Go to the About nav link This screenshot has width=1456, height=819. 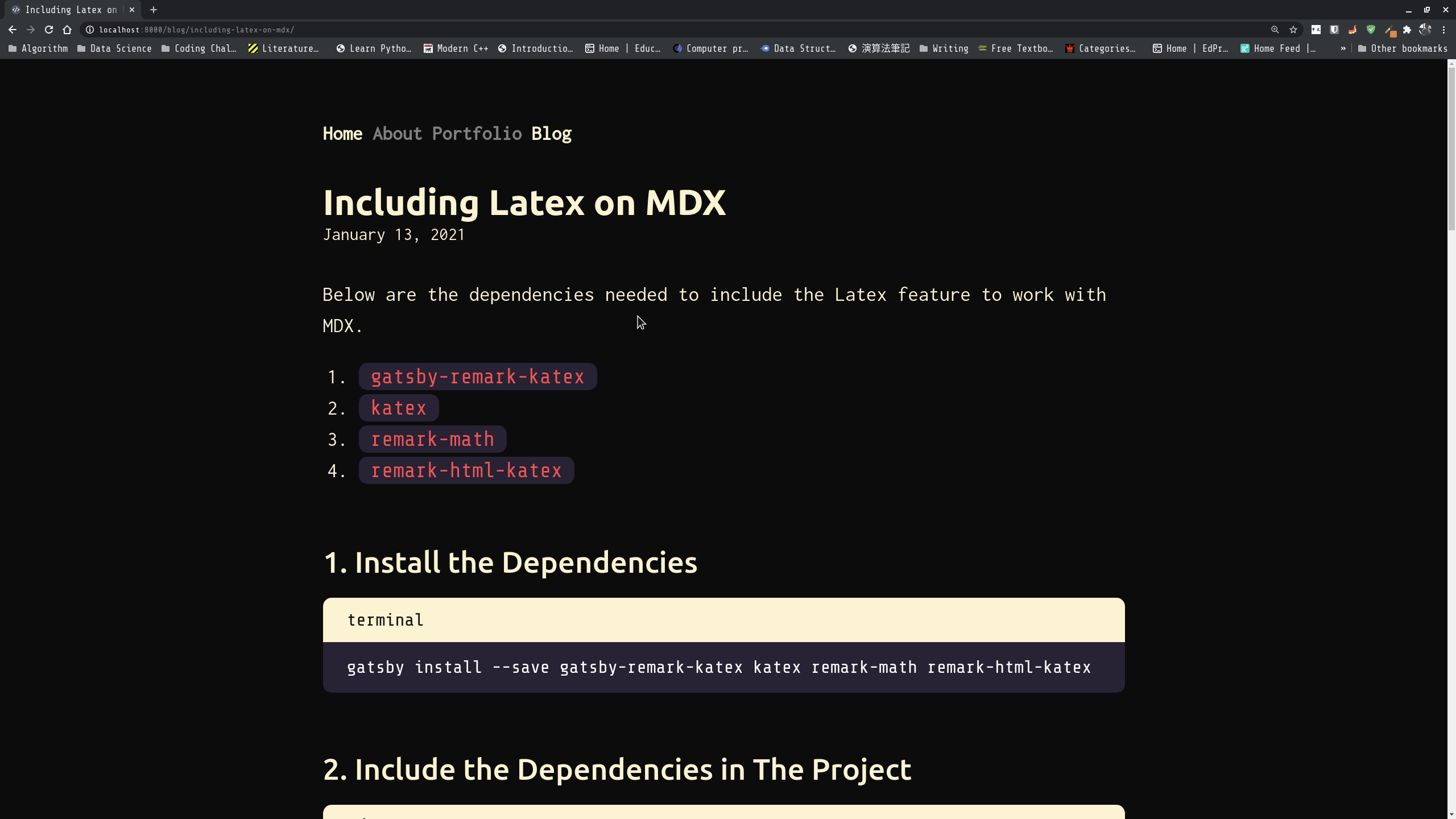pos(397,134)
